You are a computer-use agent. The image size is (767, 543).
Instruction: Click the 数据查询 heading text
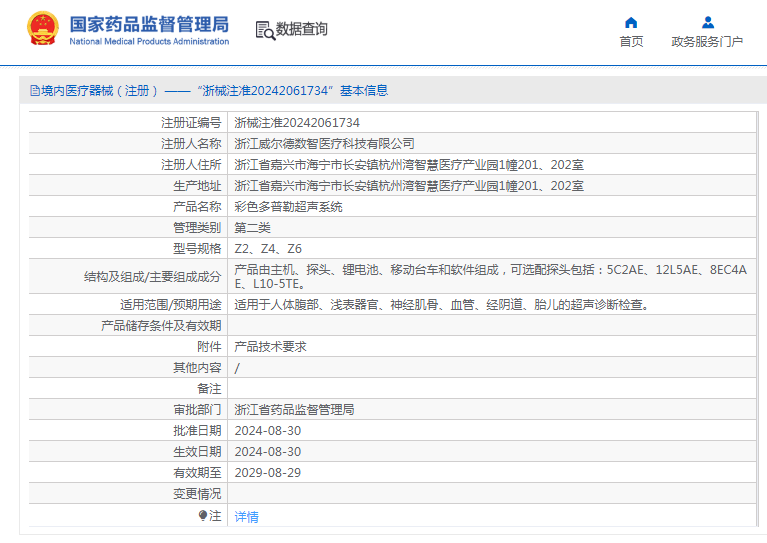point(301,30)
